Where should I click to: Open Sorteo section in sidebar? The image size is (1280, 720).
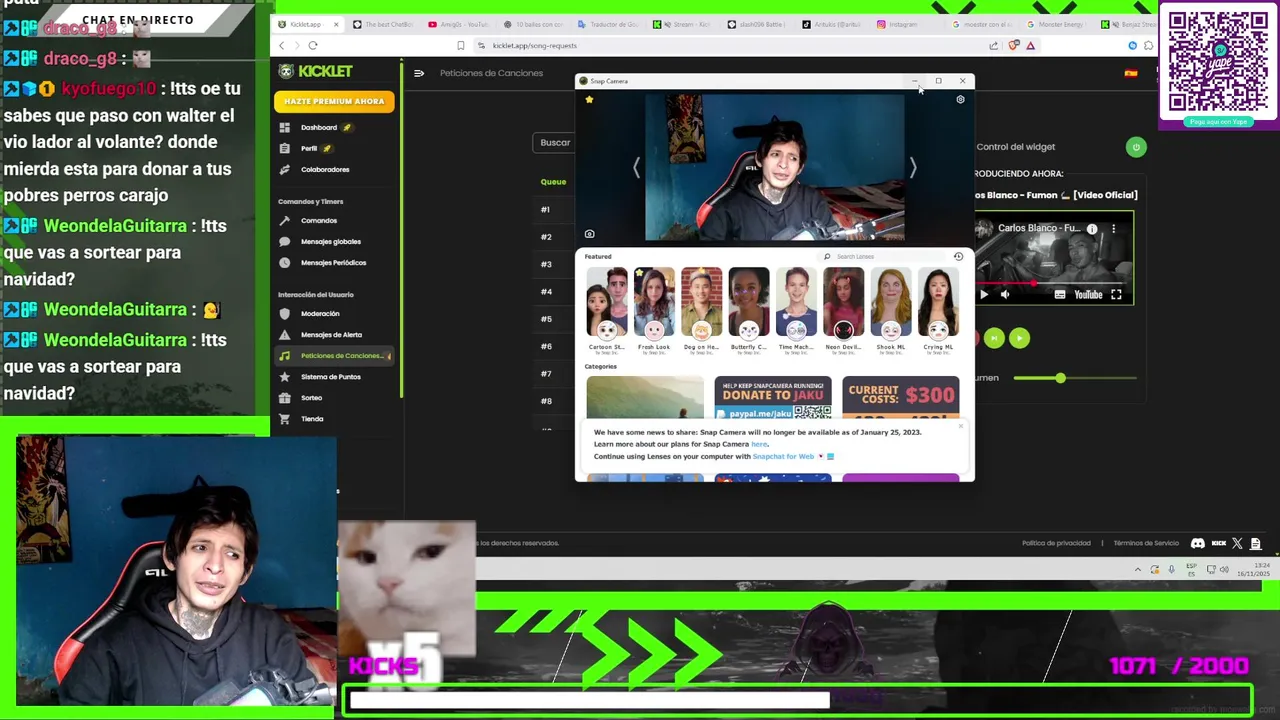pyautogui.click(x=311, y=397)
